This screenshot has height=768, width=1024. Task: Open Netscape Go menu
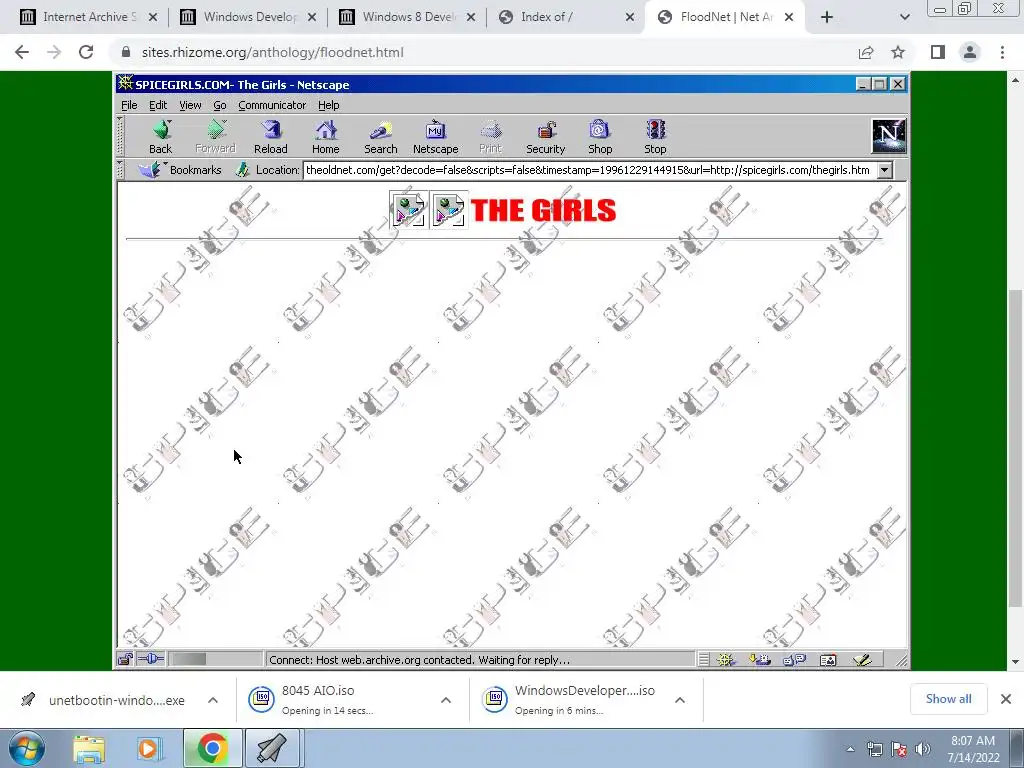click(x=219, y=105)
